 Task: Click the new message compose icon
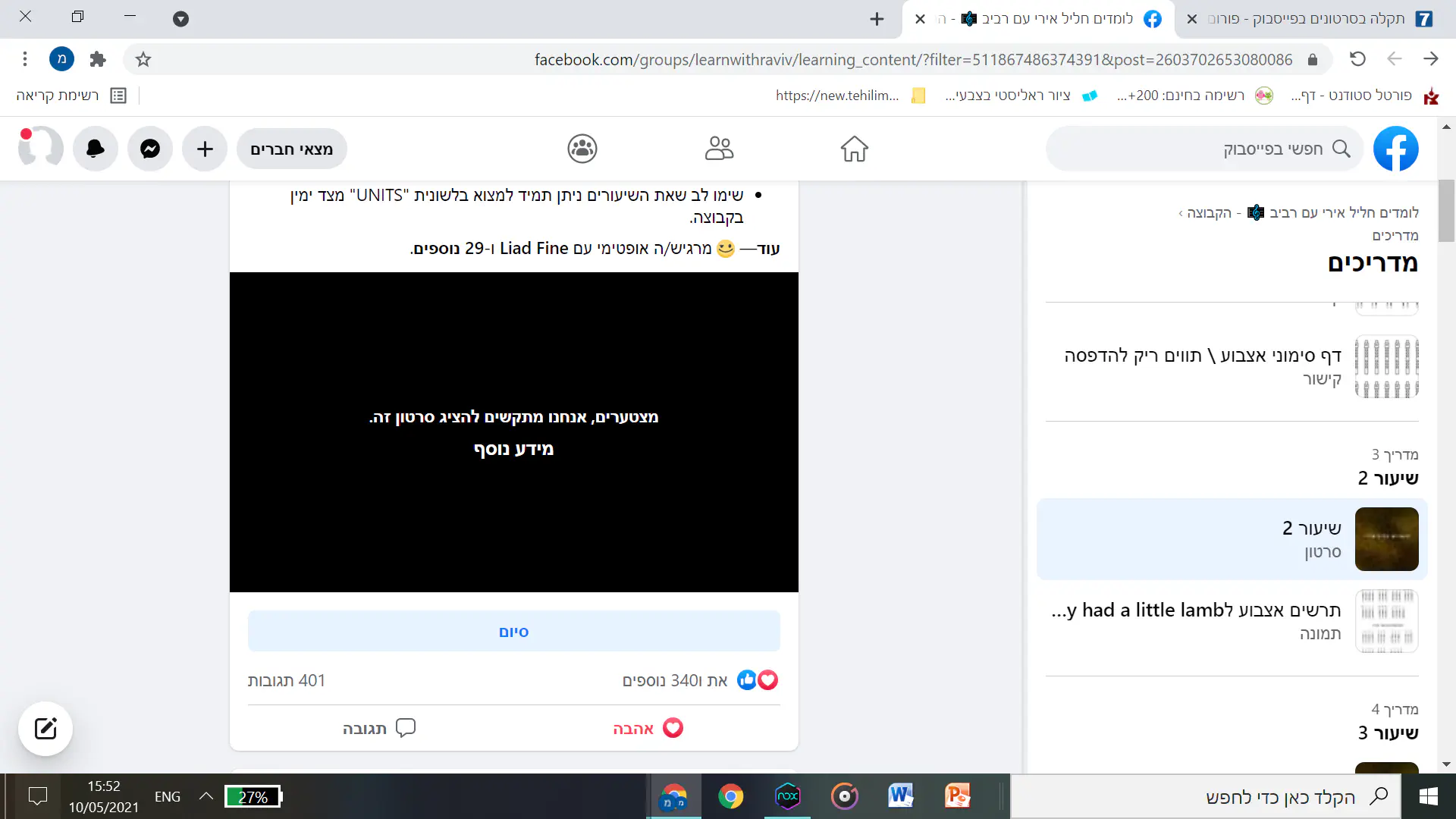[x=45, y=729]
